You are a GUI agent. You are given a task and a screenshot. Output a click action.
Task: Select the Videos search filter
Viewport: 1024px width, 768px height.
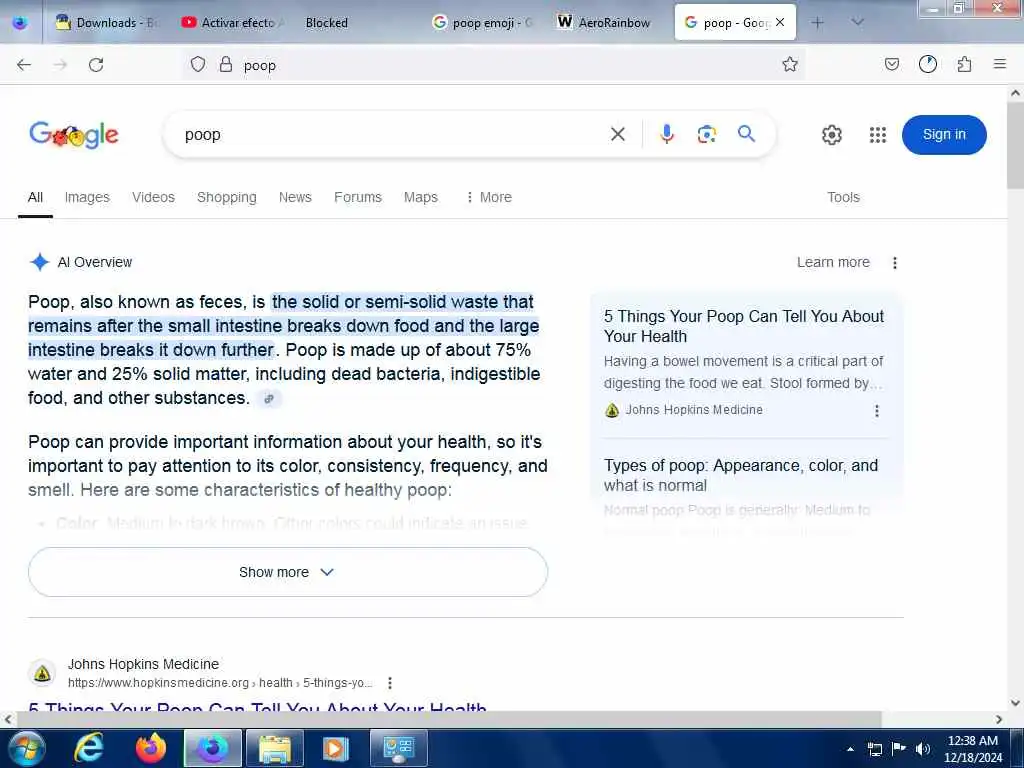coord(153,197)
